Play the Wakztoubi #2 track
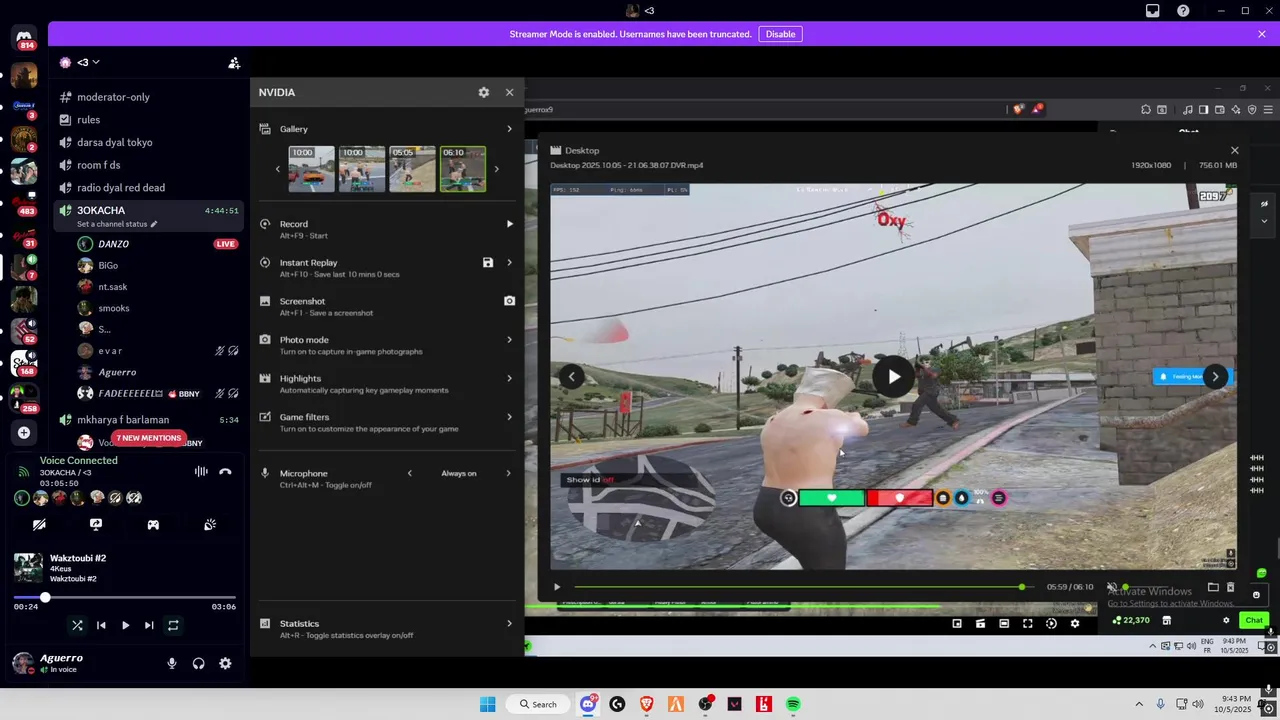Image resolution: width=1280 pixels, height=720 pixels. (x=125, y=625)
